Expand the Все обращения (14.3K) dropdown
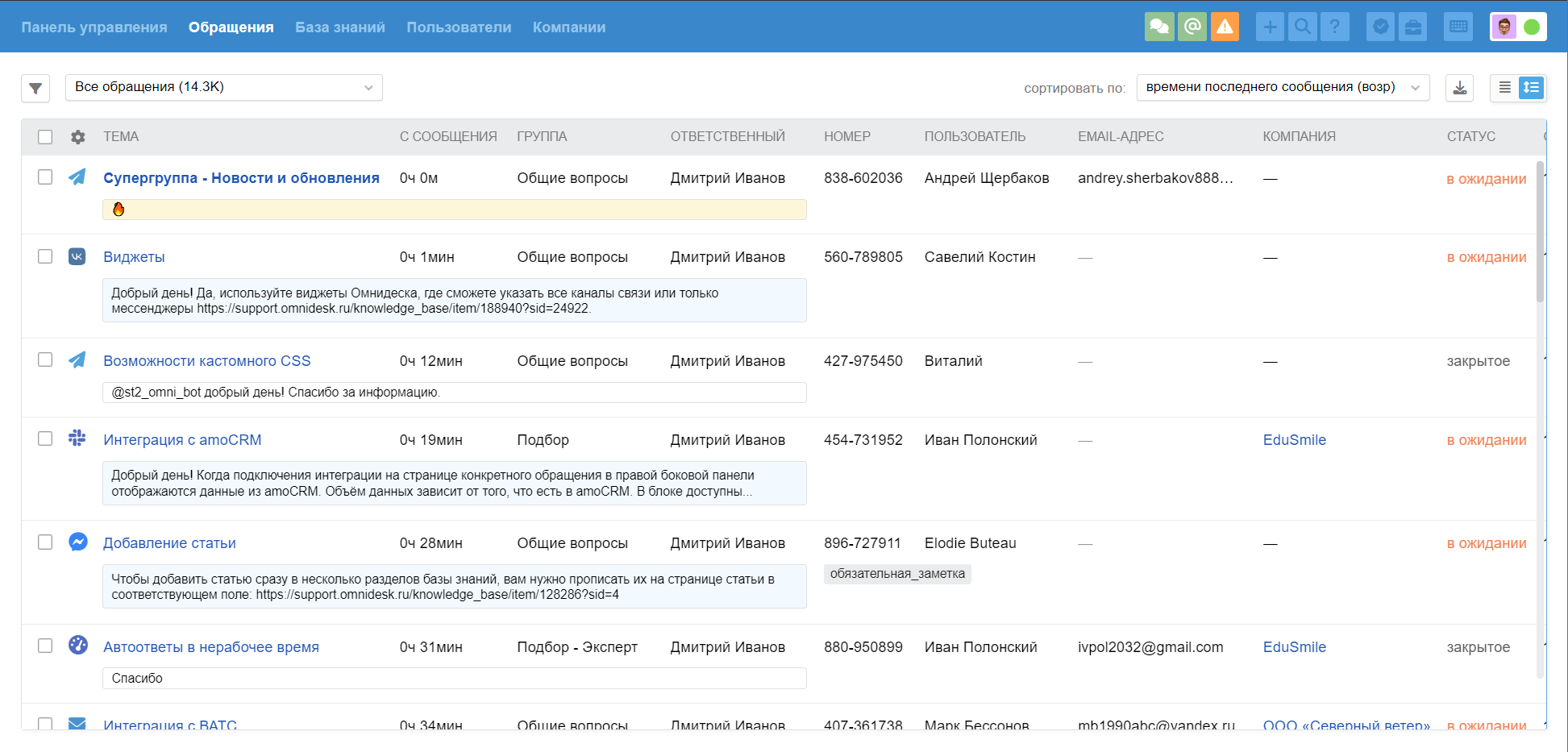 (224, 87)
